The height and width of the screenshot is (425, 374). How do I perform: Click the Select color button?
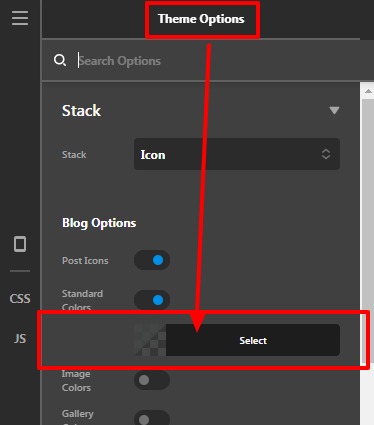click(x=253, y=340)
